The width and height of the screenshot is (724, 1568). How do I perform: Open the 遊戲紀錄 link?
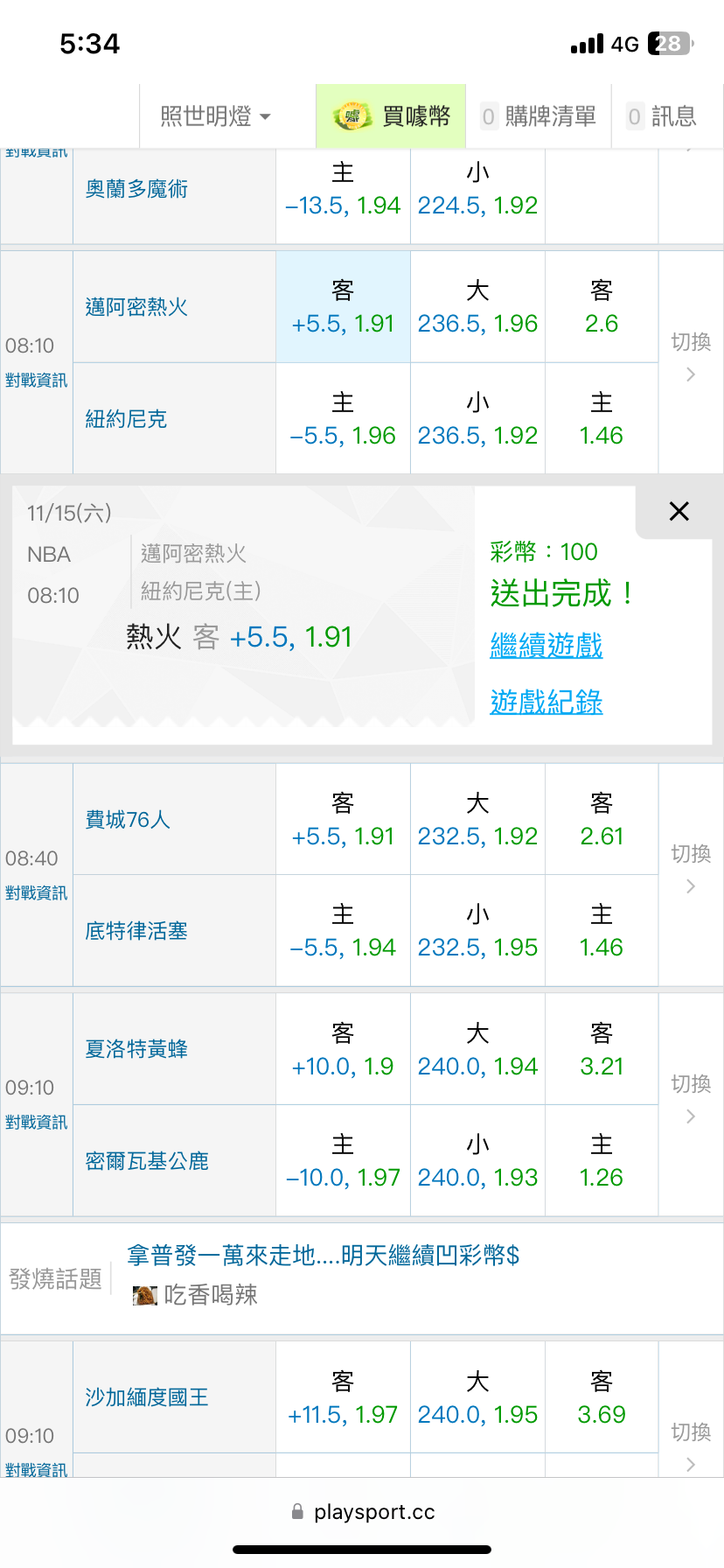(546, 702)
